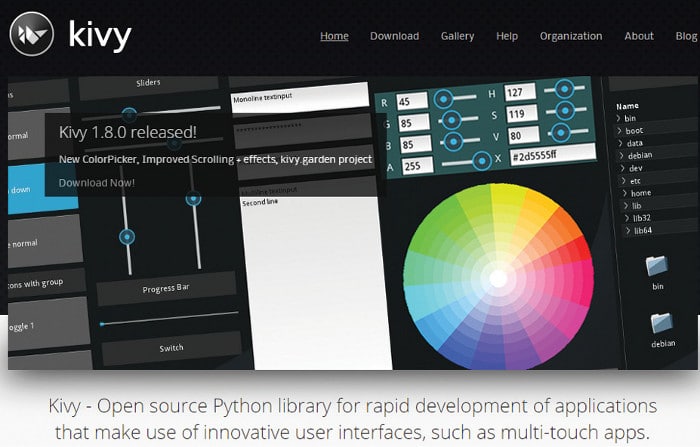The width and height of the screenshot is (700, 447).
Task: Click the bin folder icon
Action: click(657, 266)
